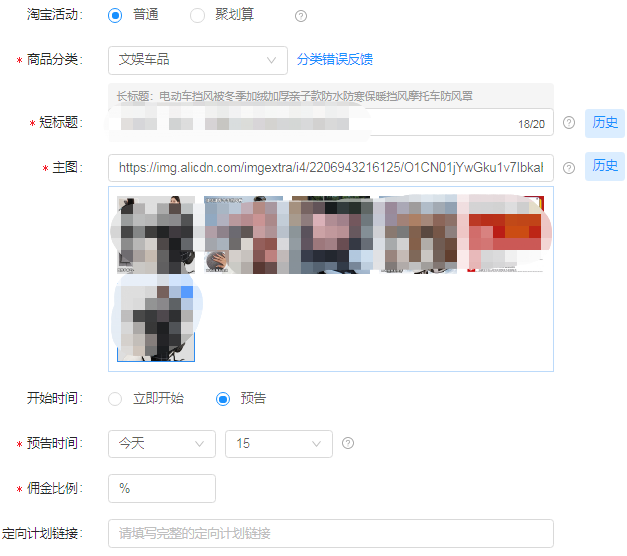Click help icon next to 聚划算 option
627x556 pixels.
click(x=301, y=16)
